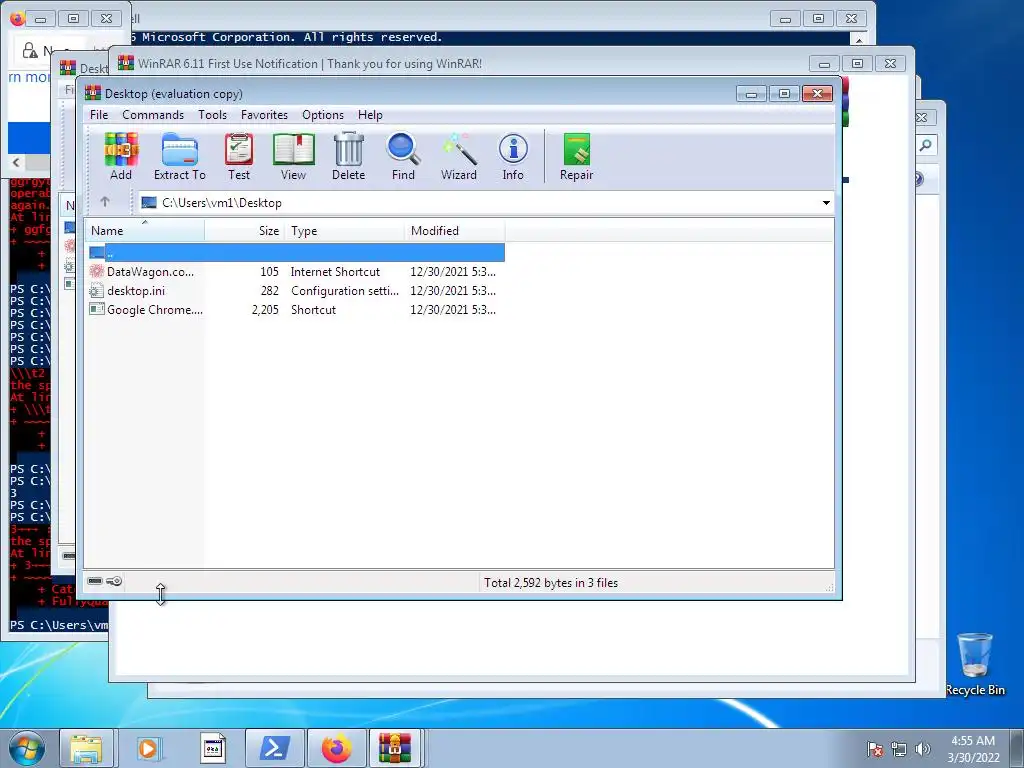Viewport: 1024px width, 768px height.
Task: Click the Windows Start orb
Action: 27,748
